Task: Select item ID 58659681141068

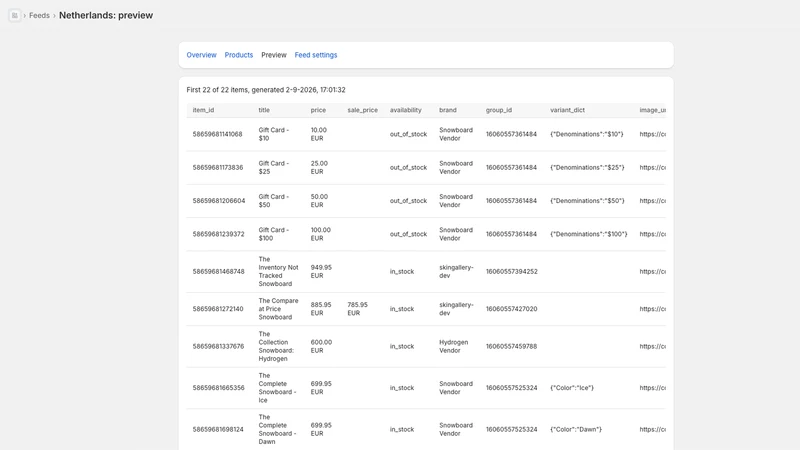Action: pyautogui.click(x=217, y=134)
